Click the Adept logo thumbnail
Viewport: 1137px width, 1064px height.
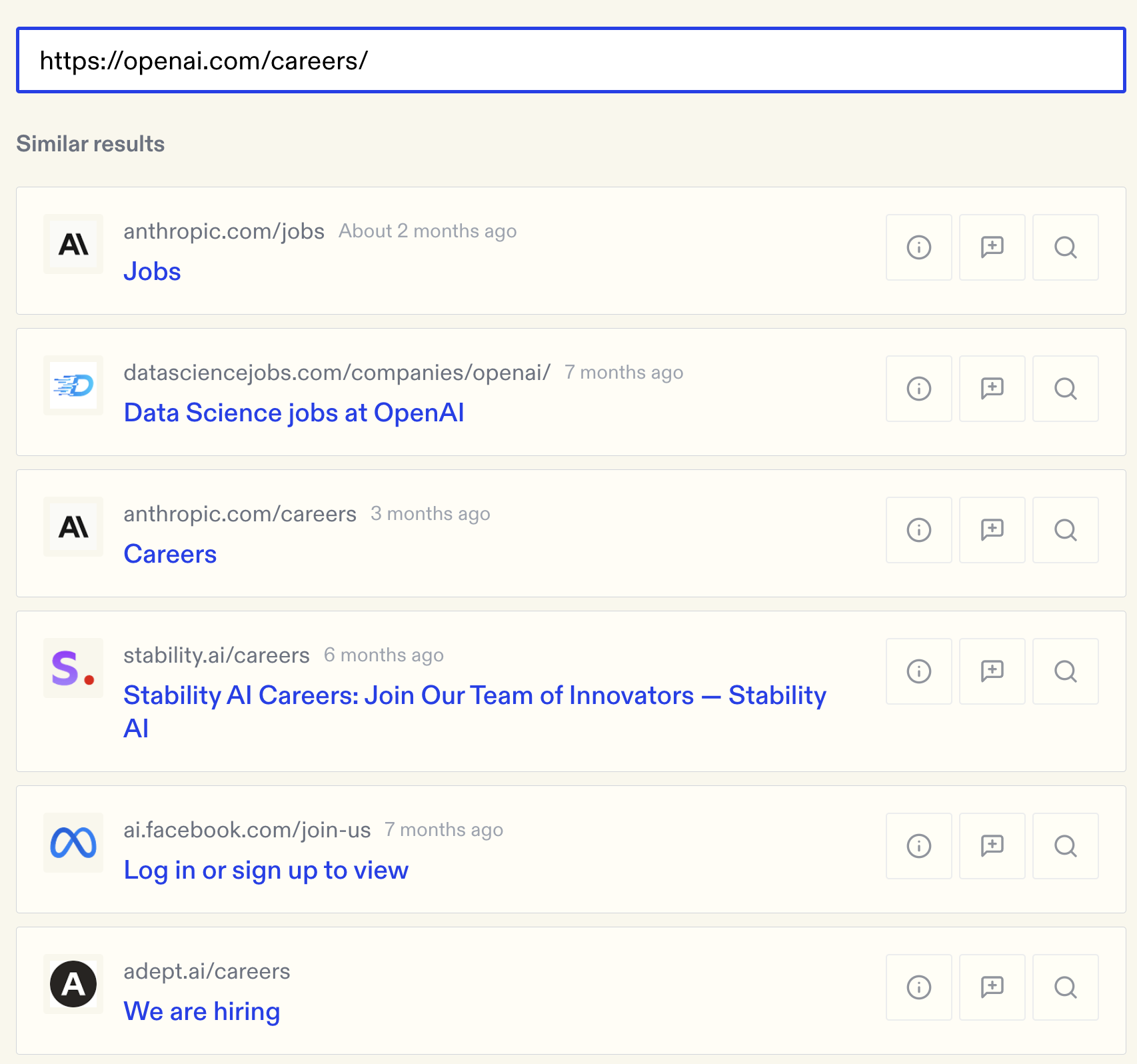pos(73,984)
